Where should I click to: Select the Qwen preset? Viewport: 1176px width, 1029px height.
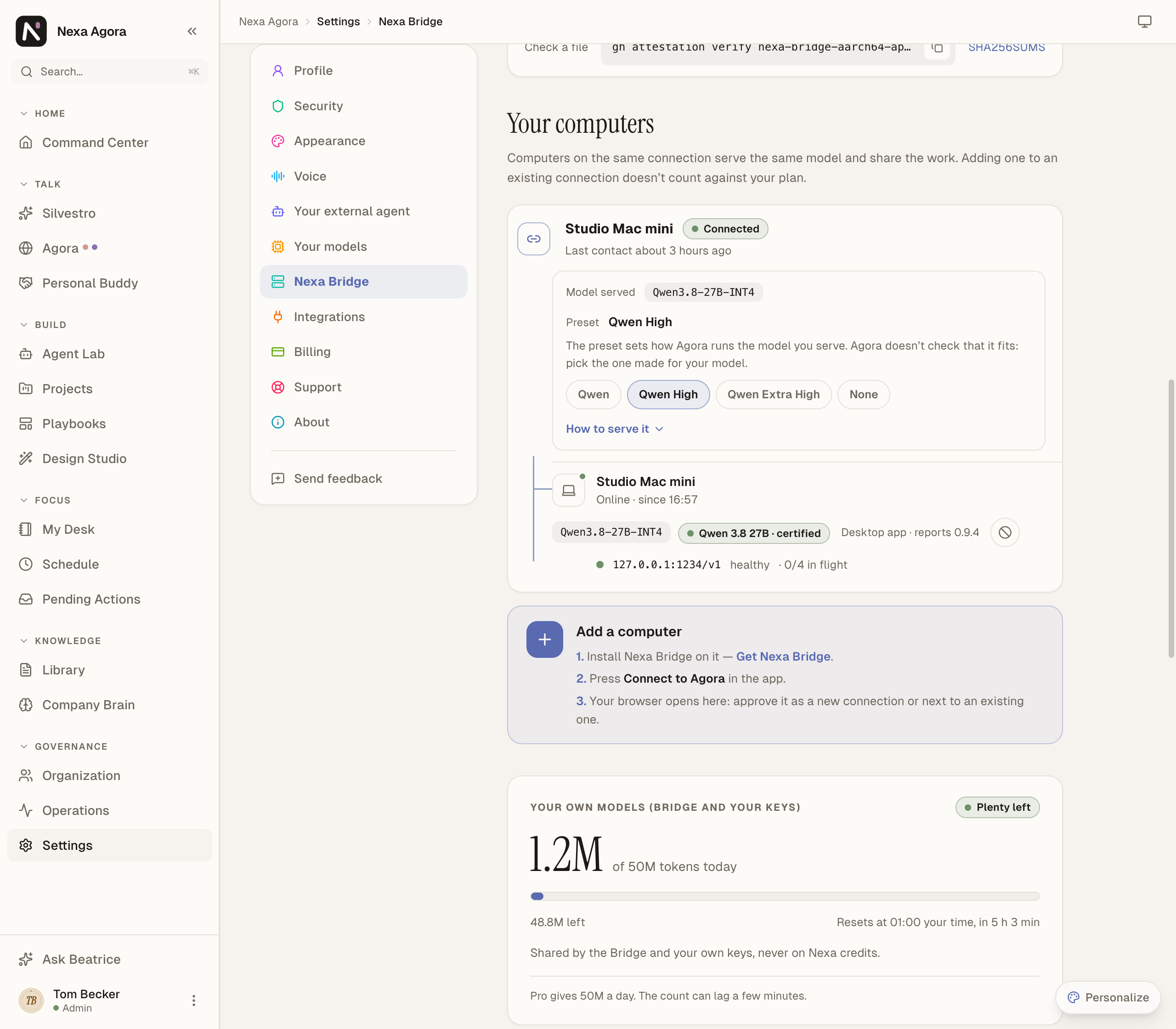click(x=593, y=395)
